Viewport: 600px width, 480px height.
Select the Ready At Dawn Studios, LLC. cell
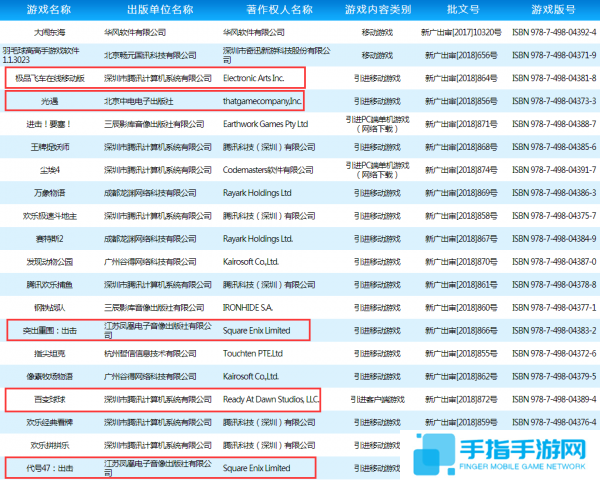[271, 399]
